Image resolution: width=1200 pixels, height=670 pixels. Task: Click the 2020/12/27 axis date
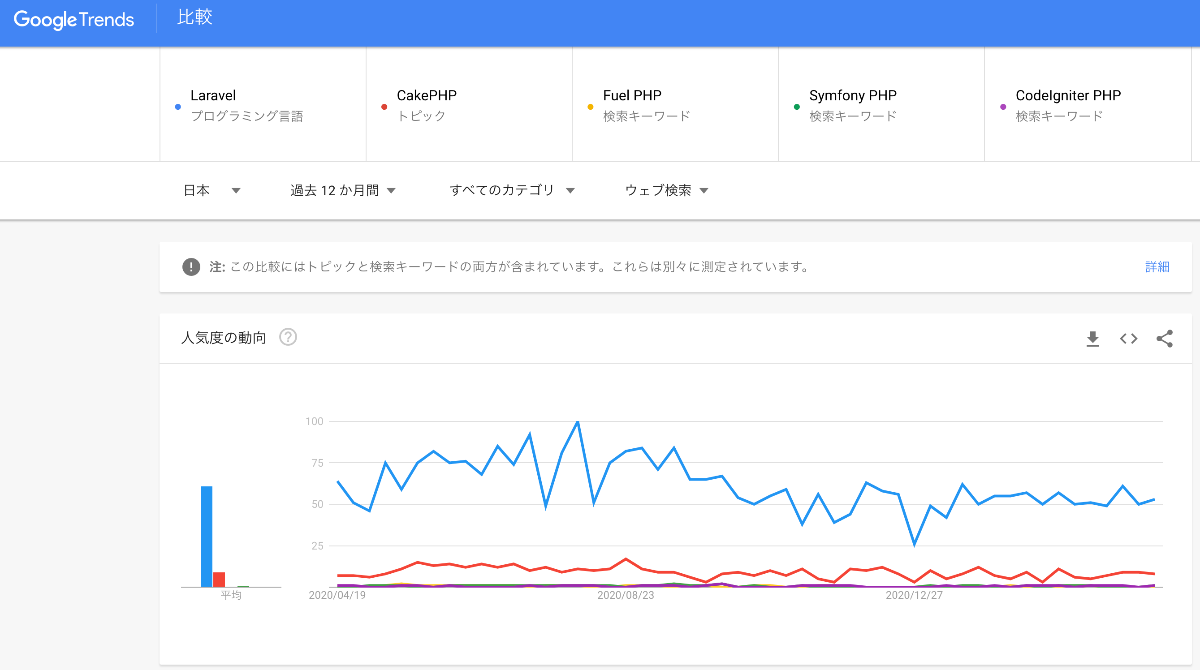(915, 596)
